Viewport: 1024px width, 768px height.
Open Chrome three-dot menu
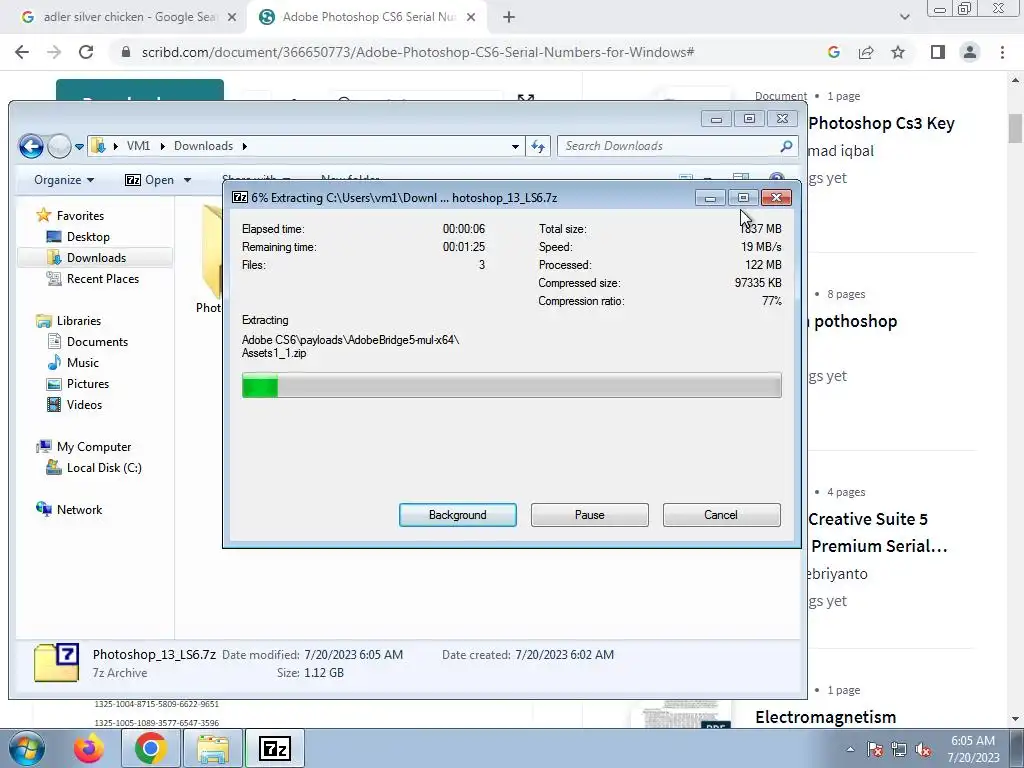[x=1002, y=52]
